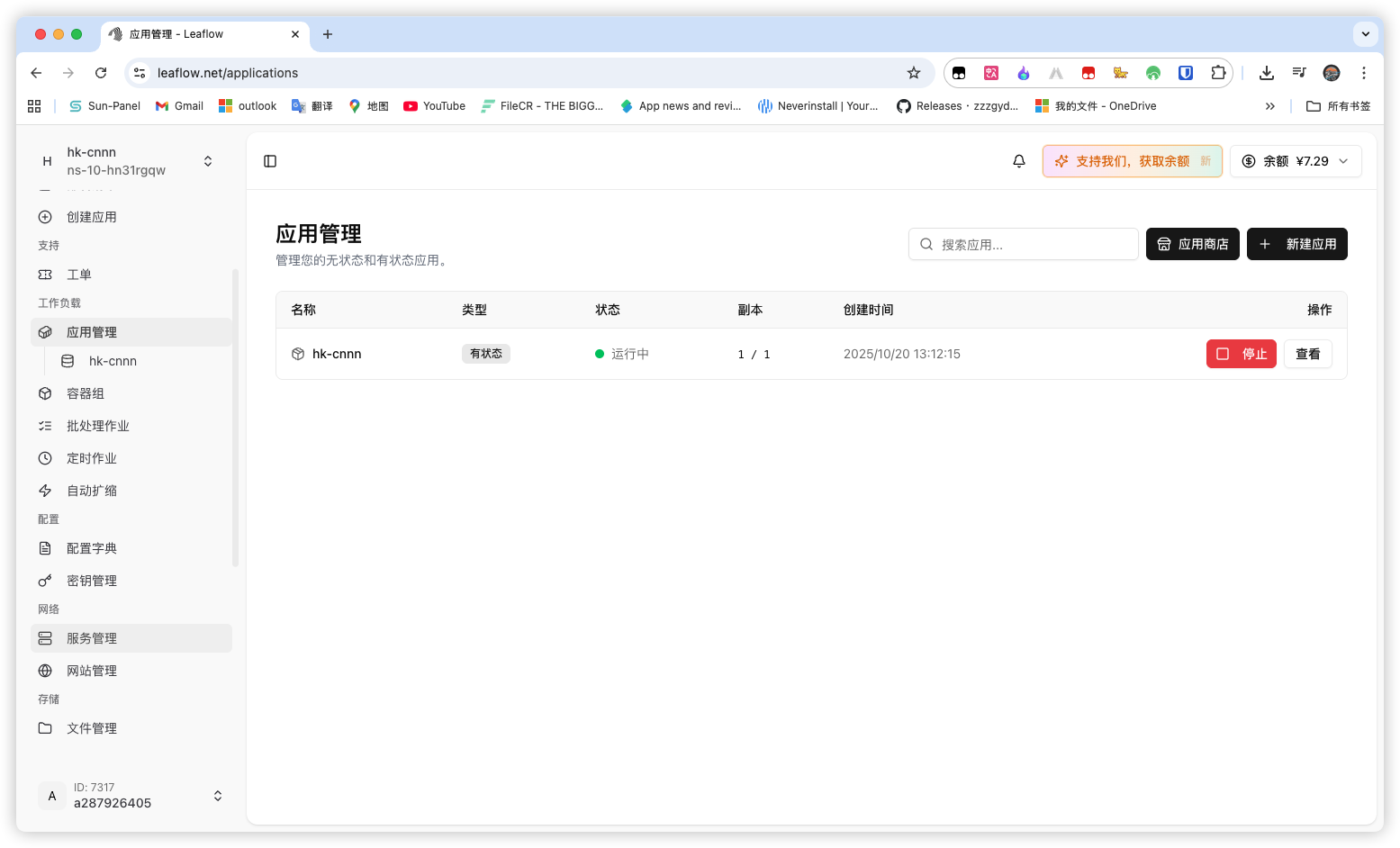Select 服务管理 in the sidebar
The width and height of the screenshot is (1400, 848).
coord(131,638)
